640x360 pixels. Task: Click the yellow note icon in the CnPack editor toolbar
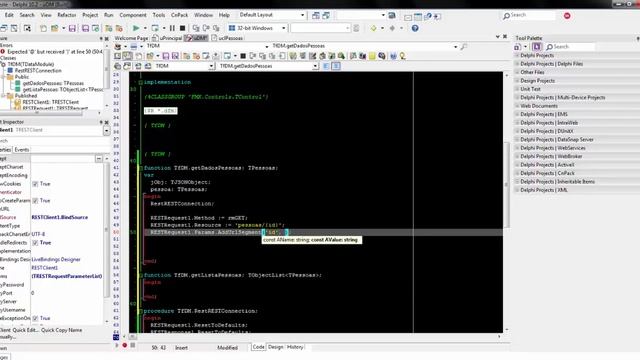click(x=372, y=56)
